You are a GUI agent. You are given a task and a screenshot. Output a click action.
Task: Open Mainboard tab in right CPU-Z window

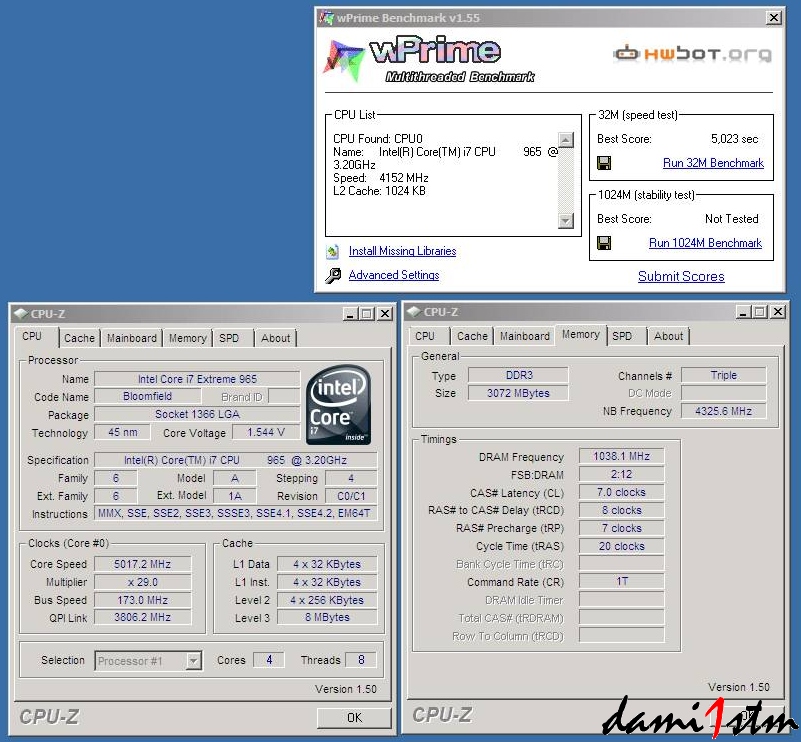tap(525, 336)
